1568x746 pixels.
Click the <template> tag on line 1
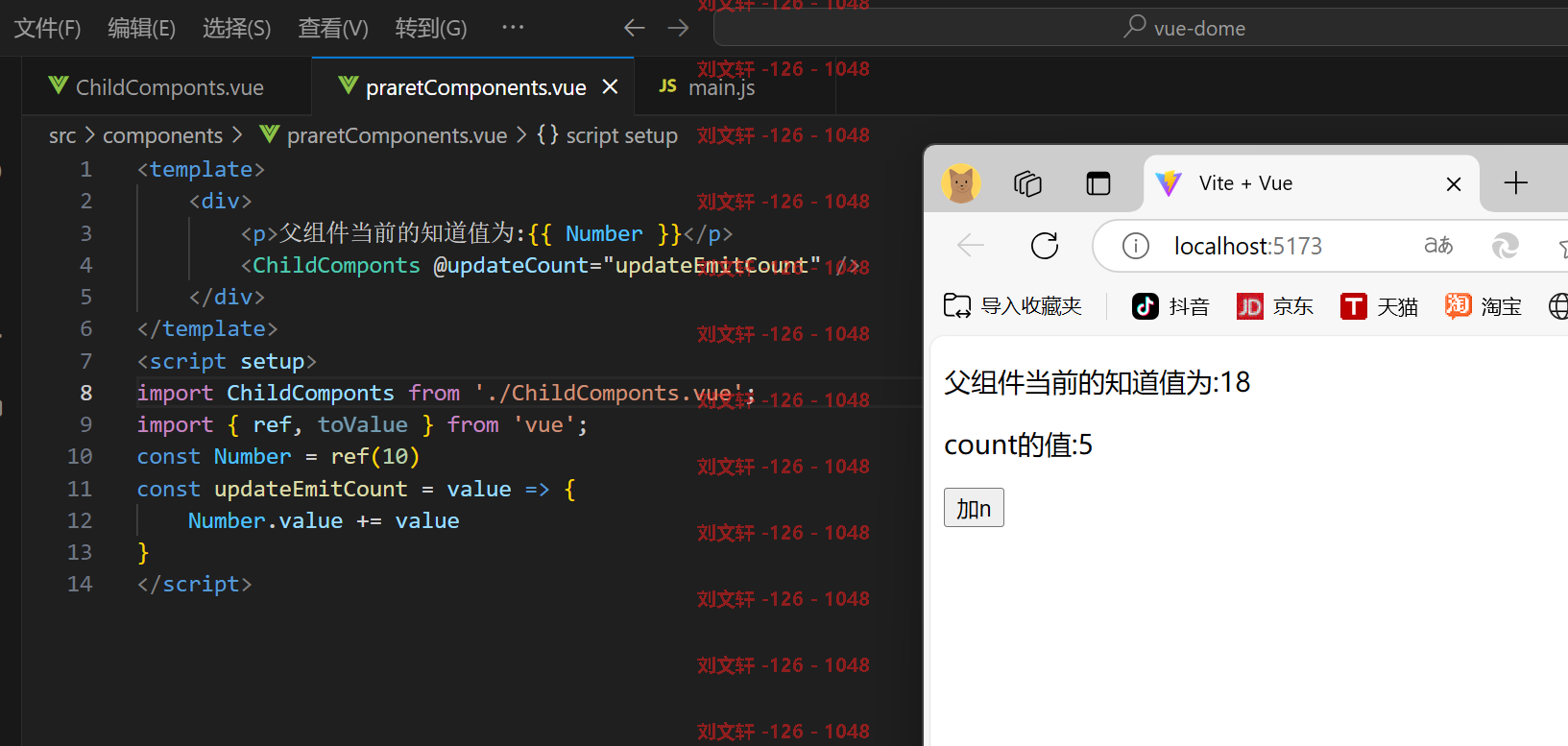click(x=201, y=169)
